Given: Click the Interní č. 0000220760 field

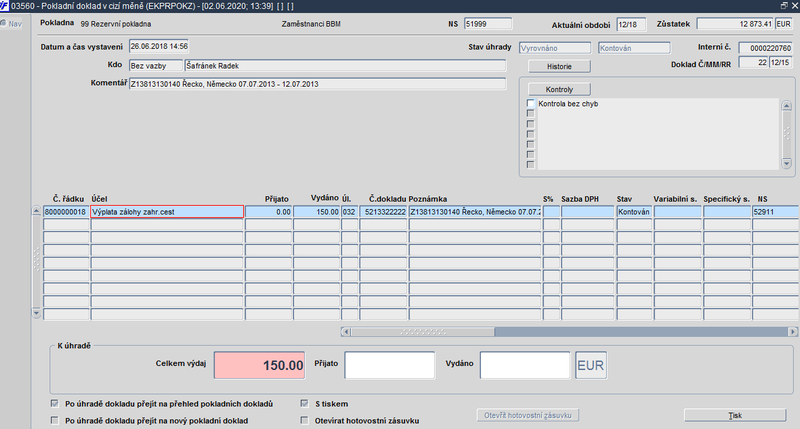Looking at the screenshot, I should (765, 48).
